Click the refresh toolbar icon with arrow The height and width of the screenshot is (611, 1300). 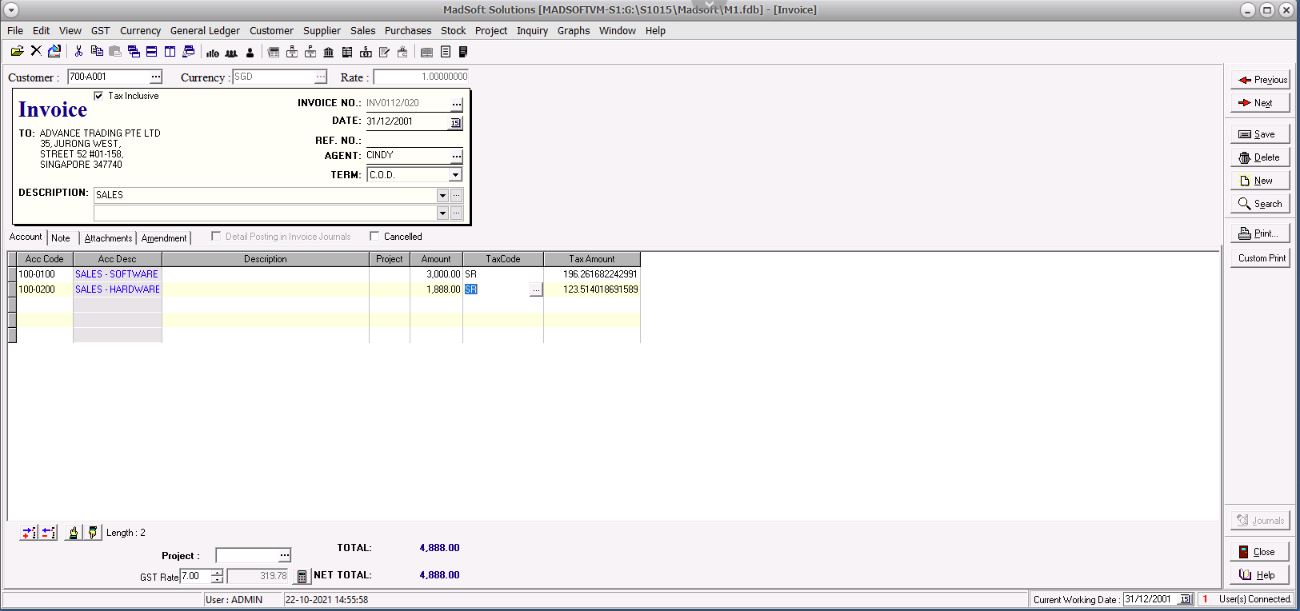pyautogui.click(x=54, y=50)
